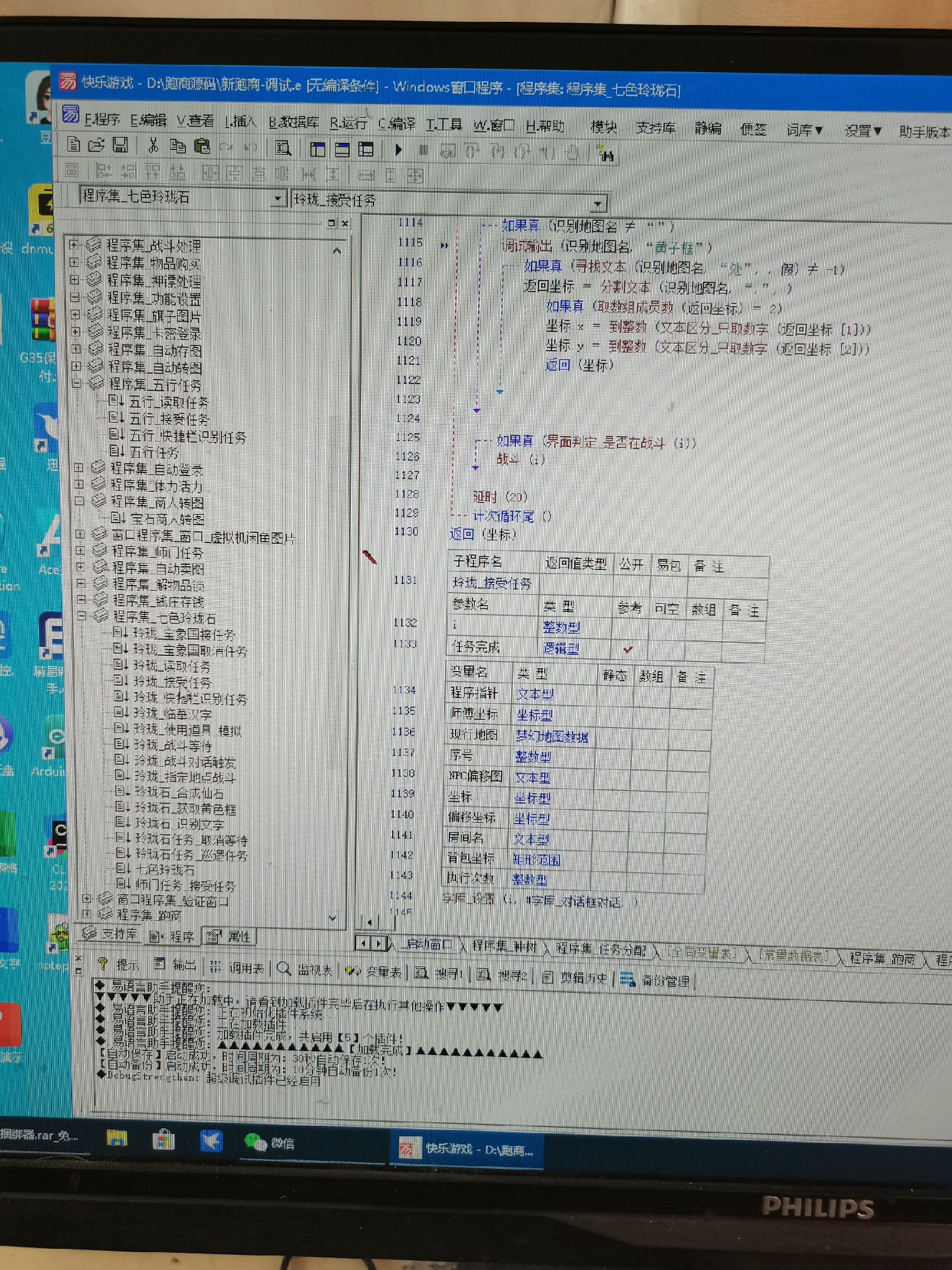
Task: Click the New file toolbar icon
Action: coord(73,145)
